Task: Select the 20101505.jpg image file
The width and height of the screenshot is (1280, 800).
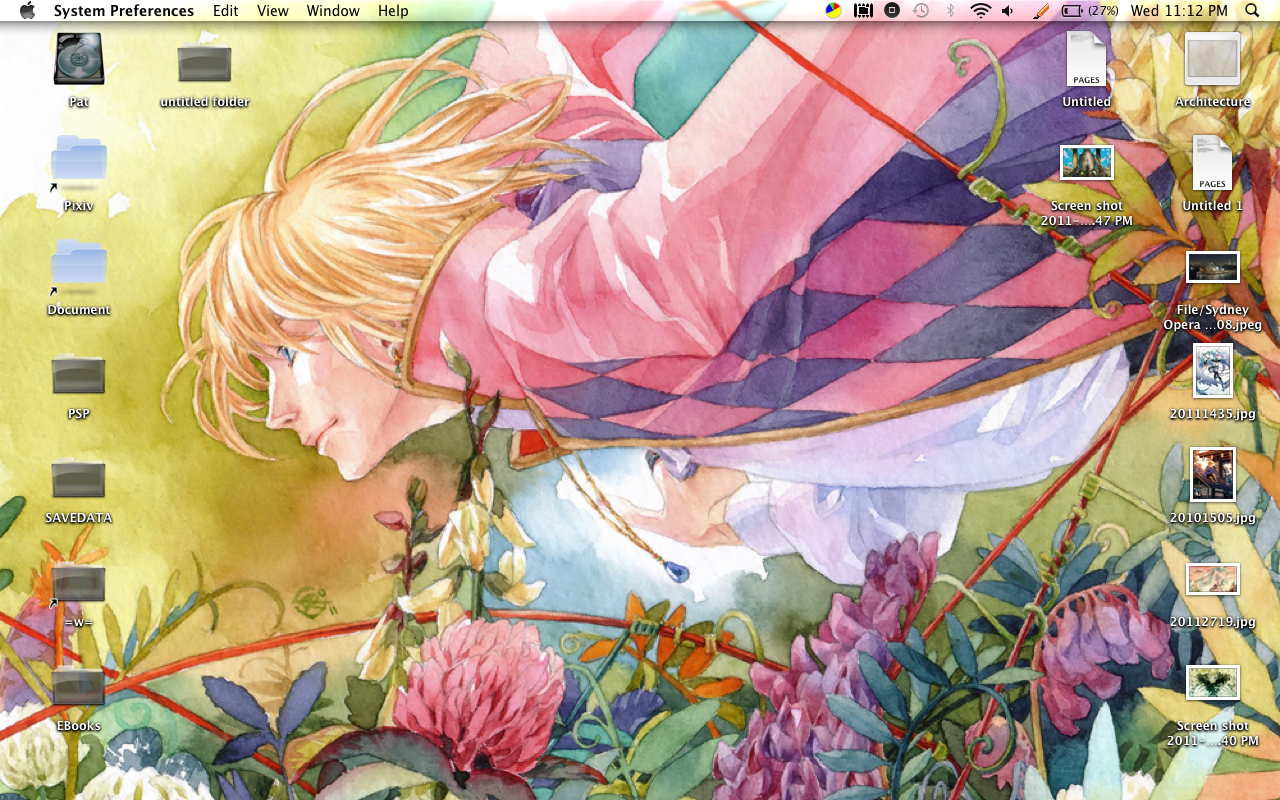Action: point(1213,474)
